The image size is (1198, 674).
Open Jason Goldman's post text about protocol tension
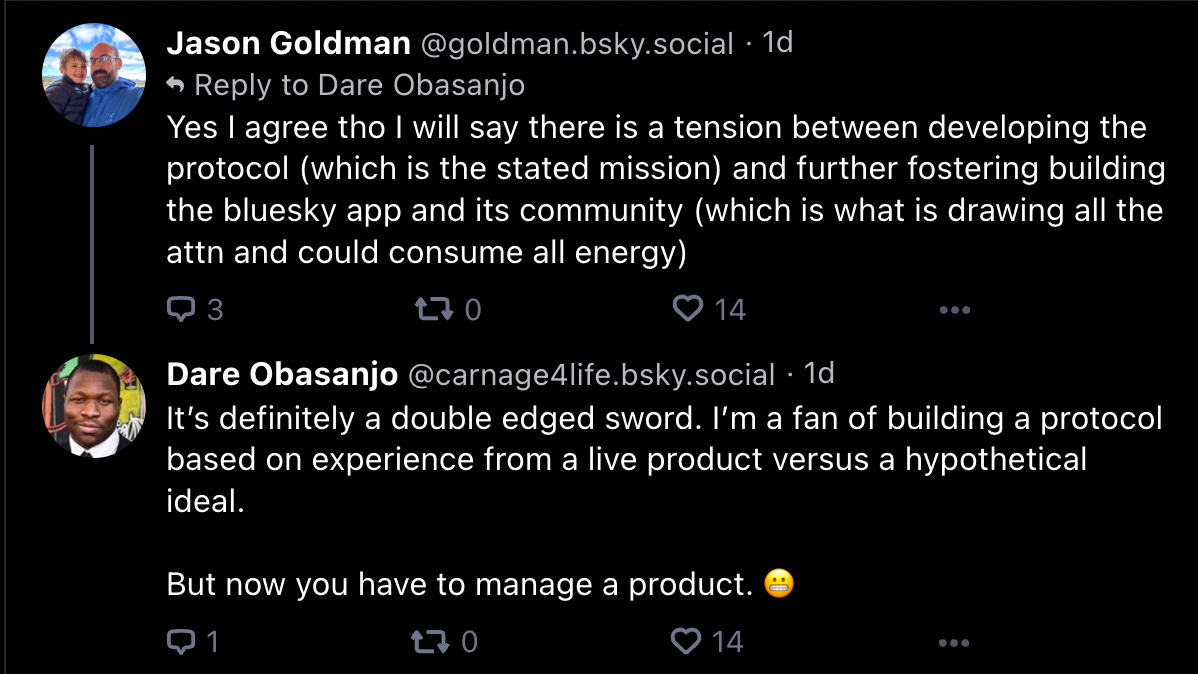coord(665,190)
